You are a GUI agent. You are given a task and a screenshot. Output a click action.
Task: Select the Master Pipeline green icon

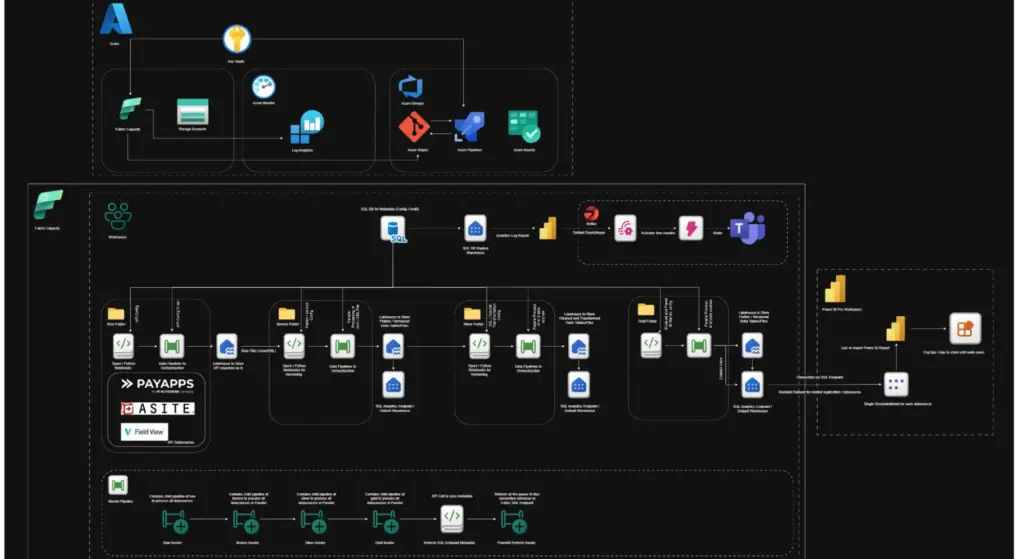[x=117, y=484]
